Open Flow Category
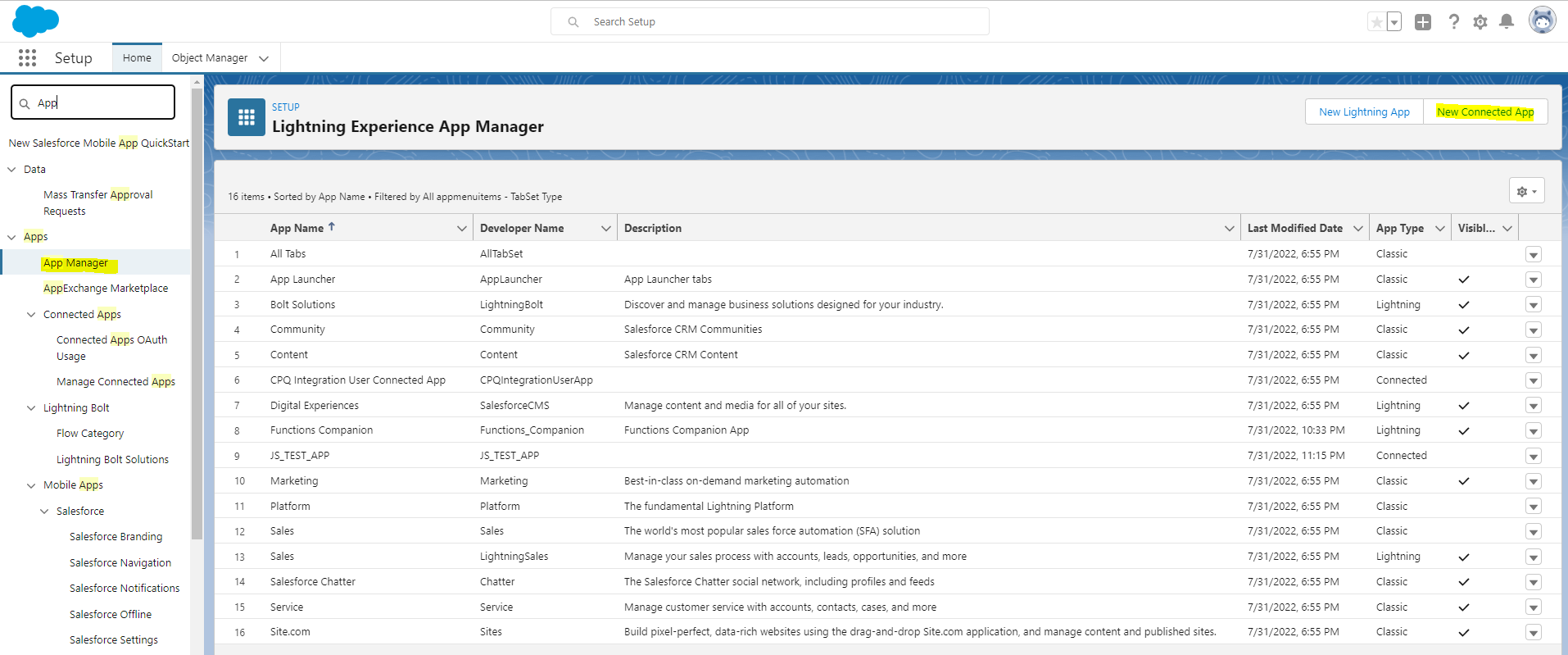The width and height of the screenshot is (1568, 655). click(90, 433)
